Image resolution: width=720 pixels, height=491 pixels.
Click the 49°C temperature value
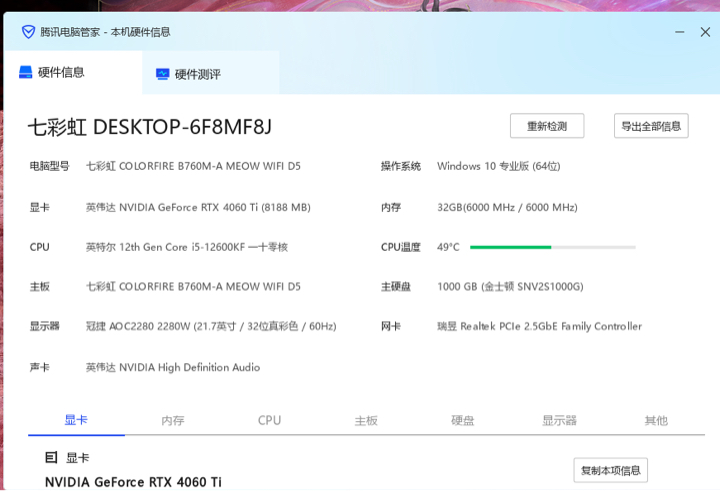coord(448,247)
